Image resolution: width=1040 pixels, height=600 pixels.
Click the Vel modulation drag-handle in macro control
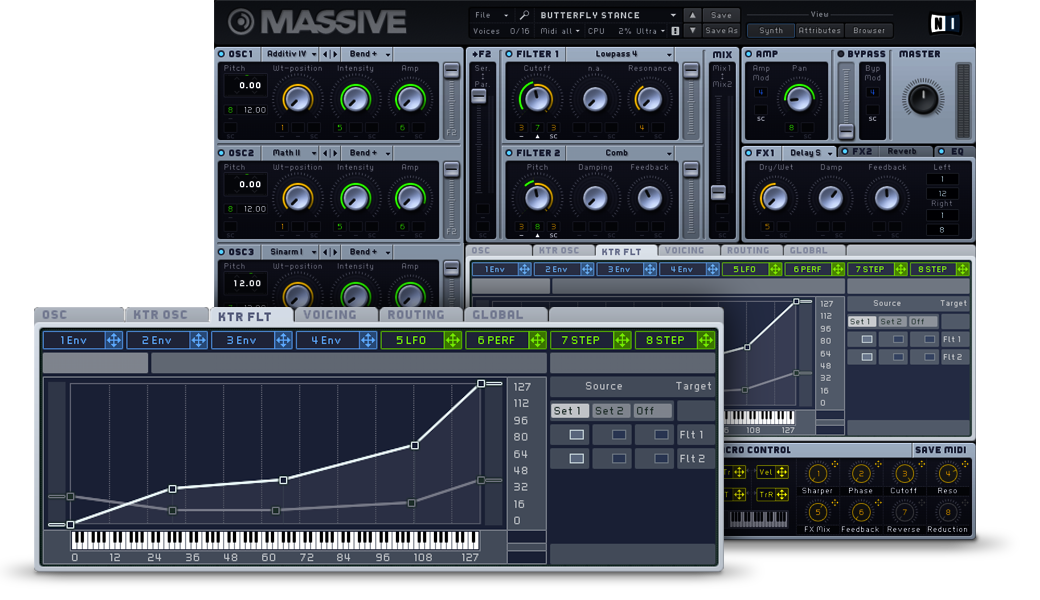tap(782, 472)
